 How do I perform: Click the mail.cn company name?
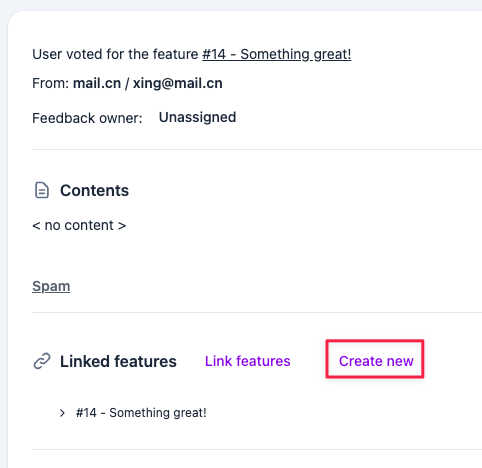(x=97, y=83)
